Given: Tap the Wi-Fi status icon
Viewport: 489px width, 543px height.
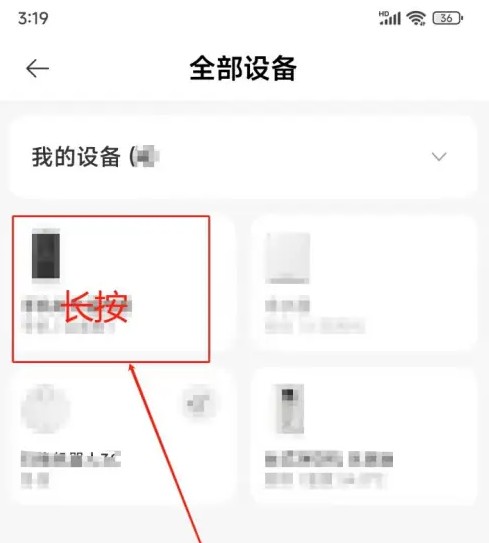Looking at the screenshot, I should click(416, 18).
